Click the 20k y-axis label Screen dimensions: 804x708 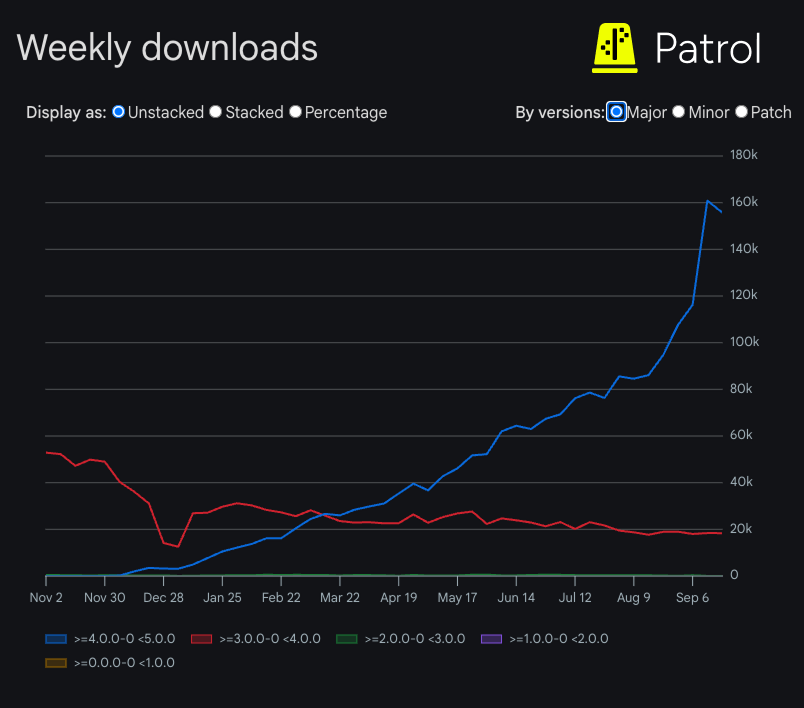tap(741, 529)
